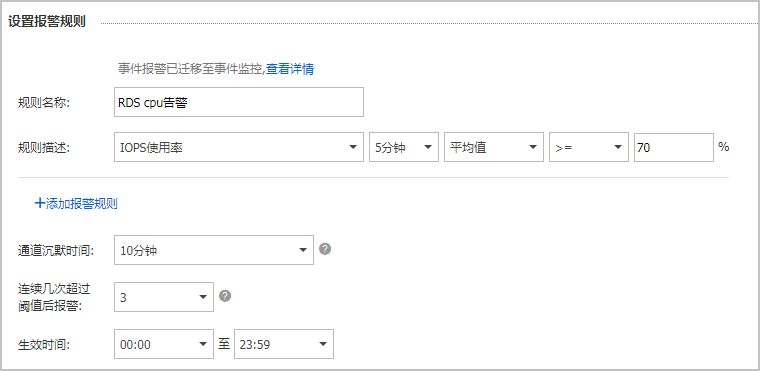The width and height of the screenshot is (760, 371).
Task: Click the plus icon before 添加报警规则
Action: tap(40, 204)
